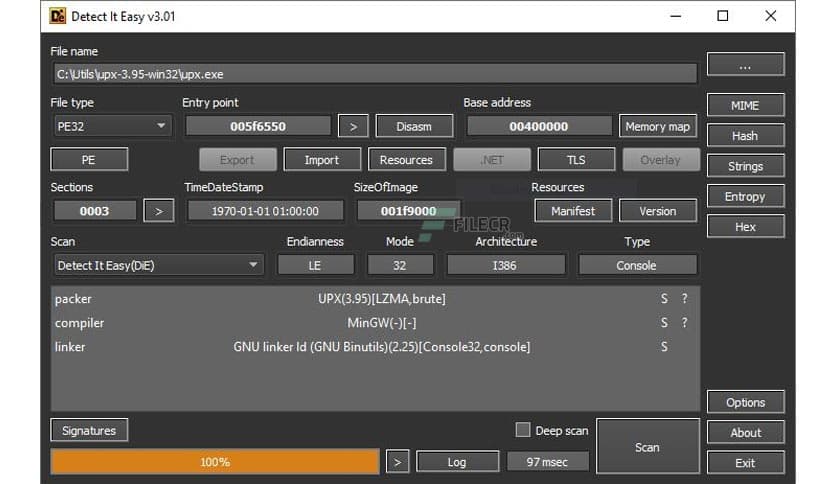Click the linker label in results
Screen dimensions: 836x484
pos(70,346)
